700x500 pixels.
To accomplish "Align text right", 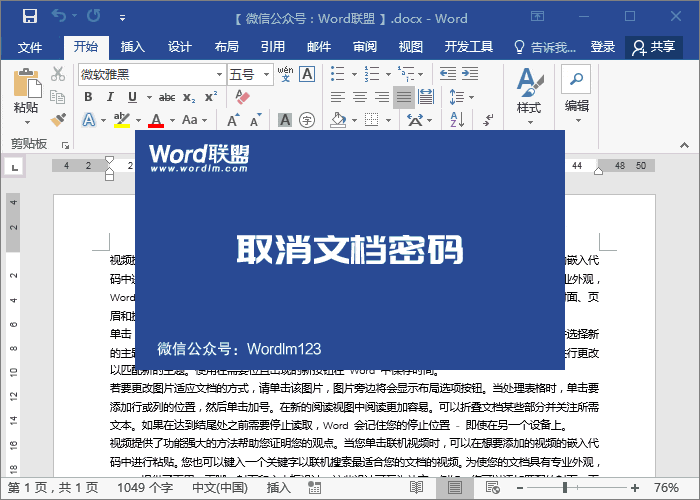I will 382,97.
